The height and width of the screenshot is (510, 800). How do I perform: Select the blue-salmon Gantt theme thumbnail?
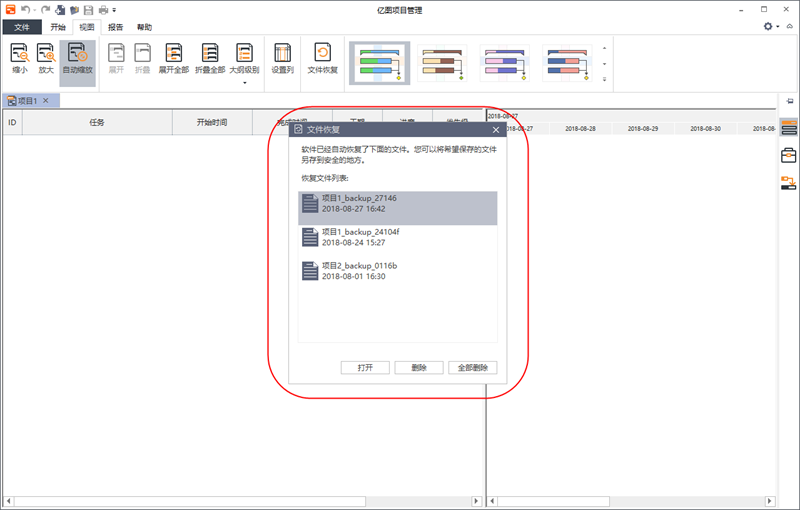coord(567,63)
